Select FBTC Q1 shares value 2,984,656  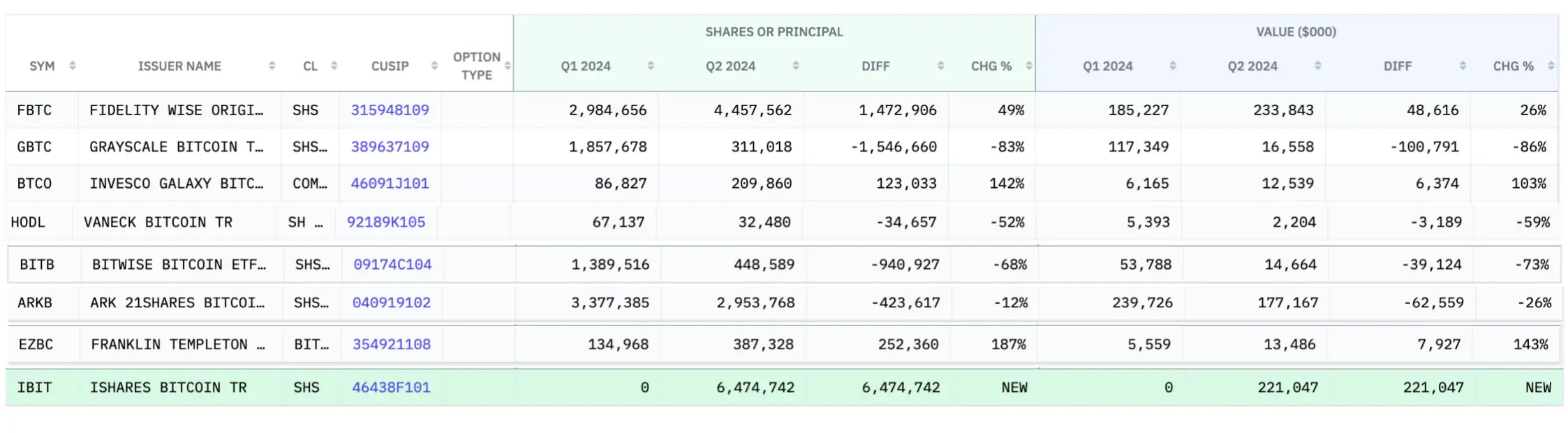(x=608, y=110)
